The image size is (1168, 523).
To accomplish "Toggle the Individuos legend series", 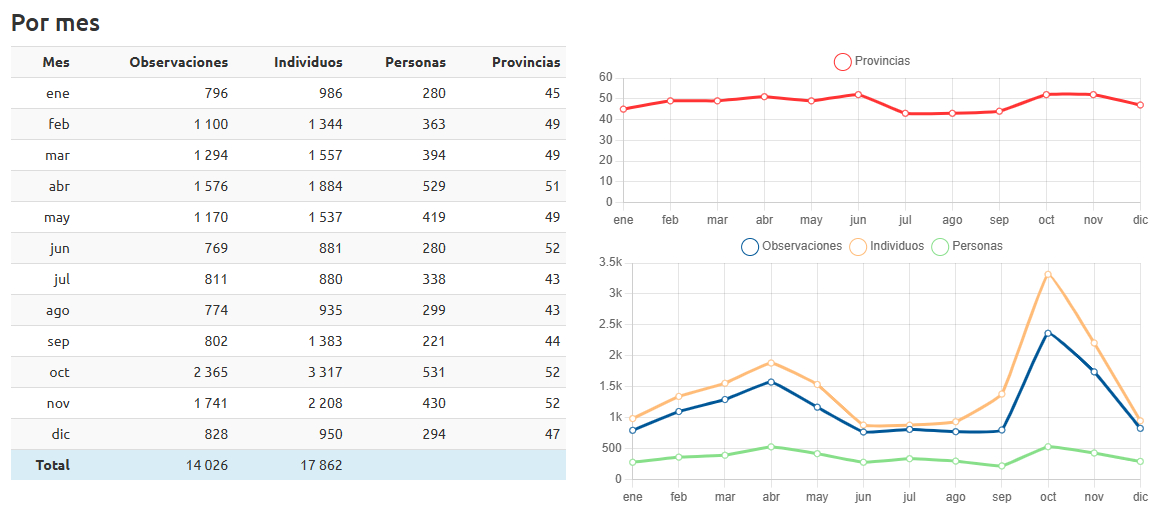I will click(x=887, y=246).
